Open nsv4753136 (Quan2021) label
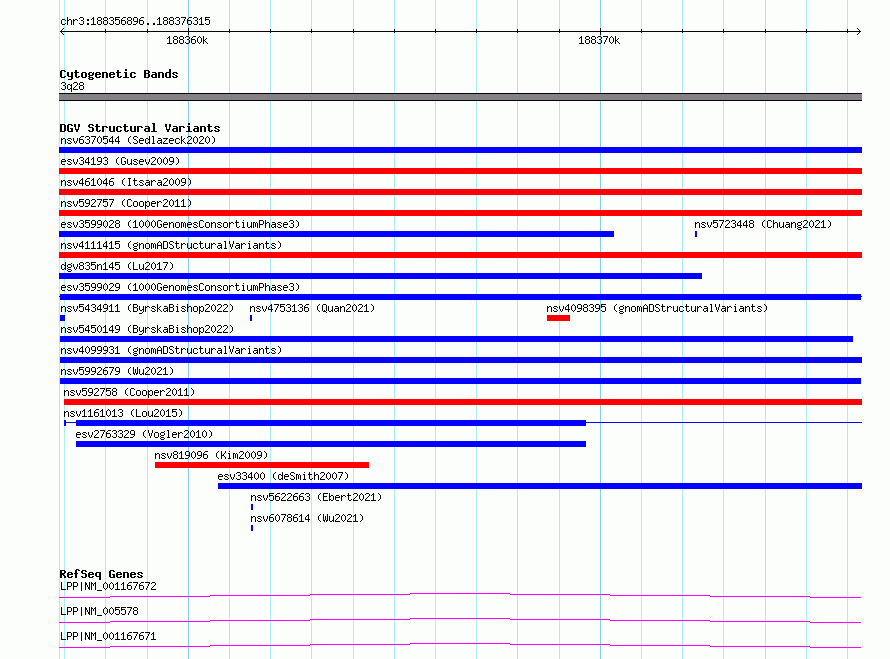Viewport: 890px width, 659px height. 312,308
